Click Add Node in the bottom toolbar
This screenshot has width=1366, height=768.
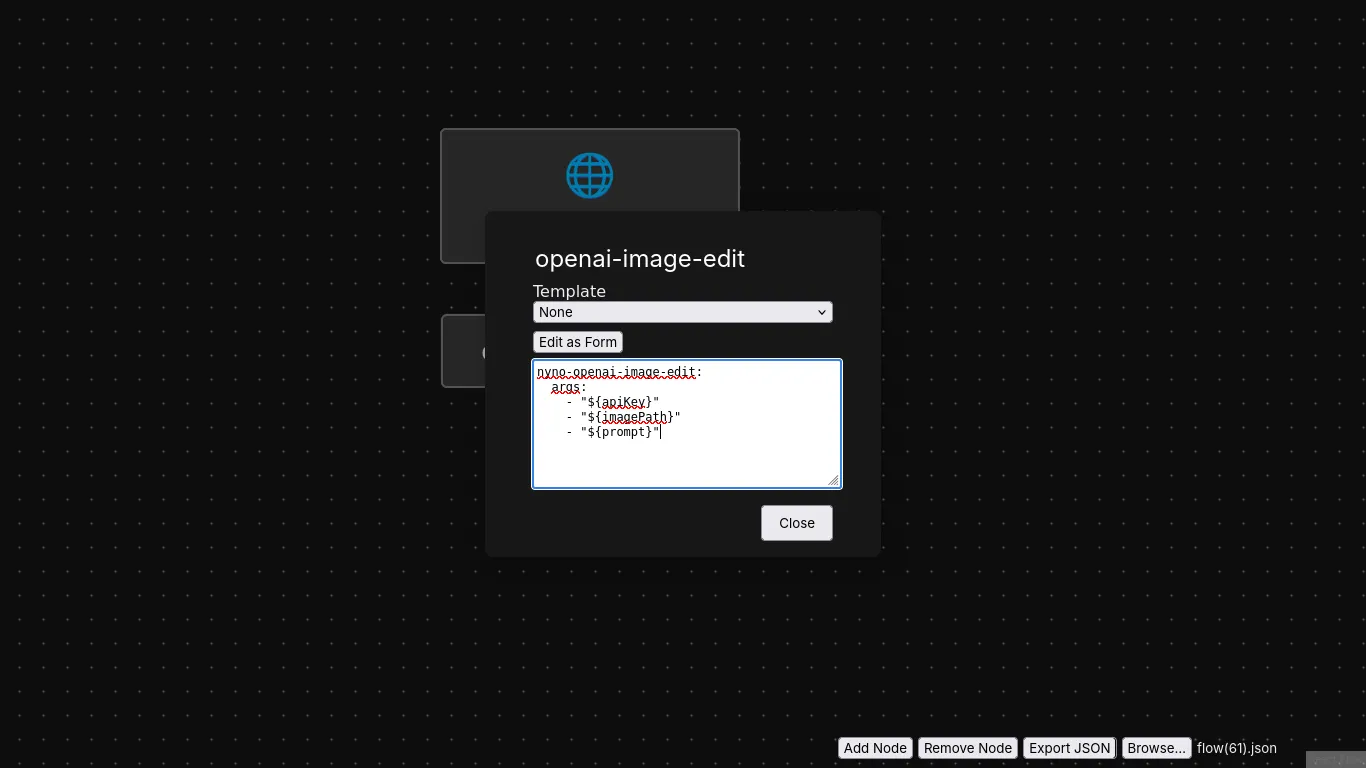coord(874,747)
